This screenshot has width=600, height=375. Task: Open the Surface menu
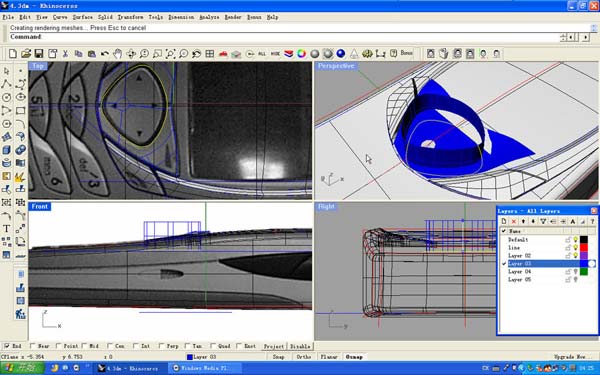(x=83, y=17)
